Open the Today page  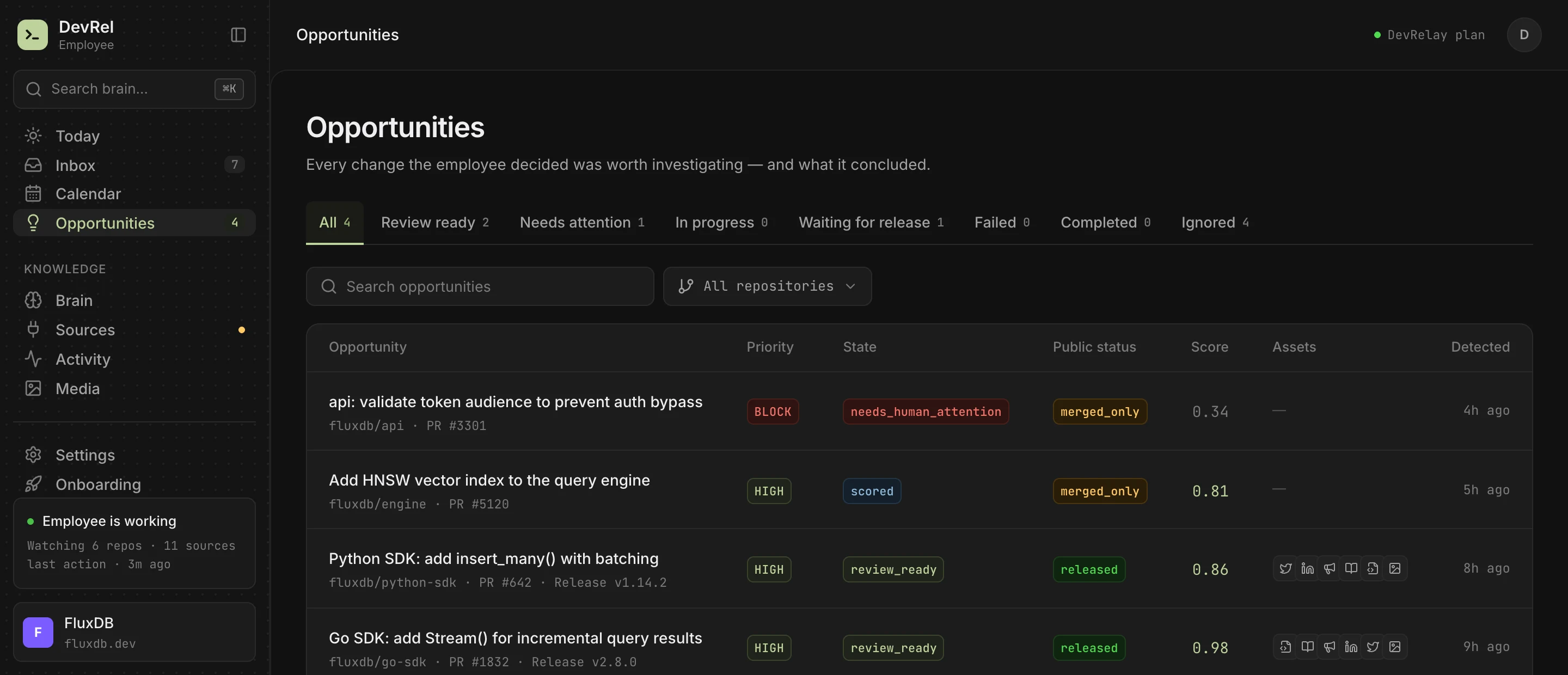[x=134, y=136]
